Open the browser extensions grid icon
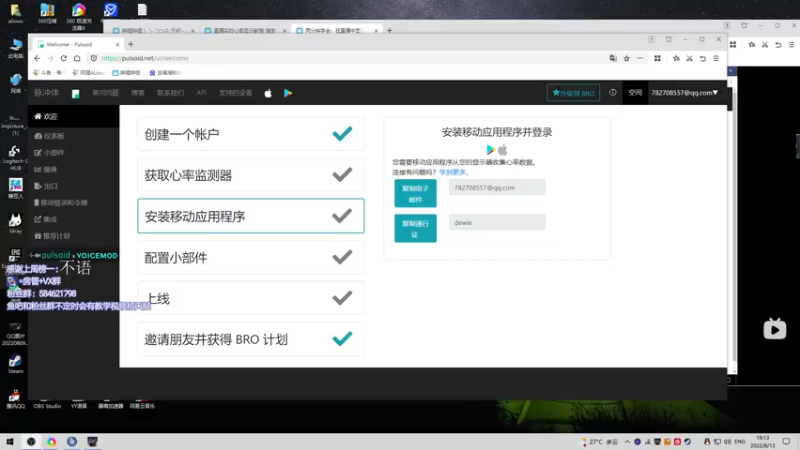This screenshot has width=800, height=450. pos(657,58)
